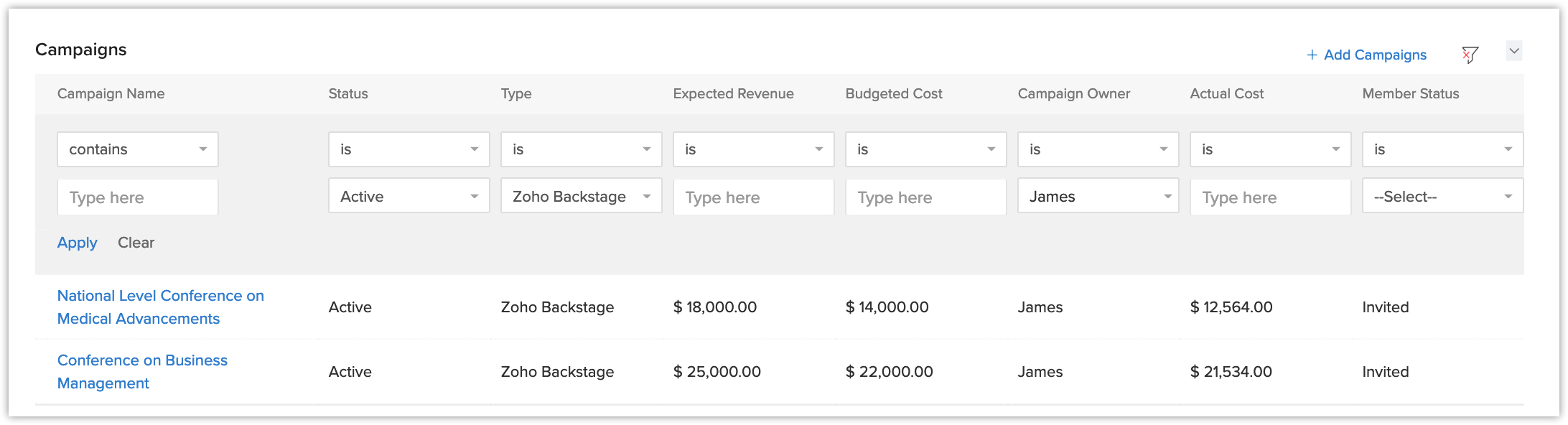Change the 'Active' status value dropdown
The image size is (1568, 425).
click(x=409, y=197)
